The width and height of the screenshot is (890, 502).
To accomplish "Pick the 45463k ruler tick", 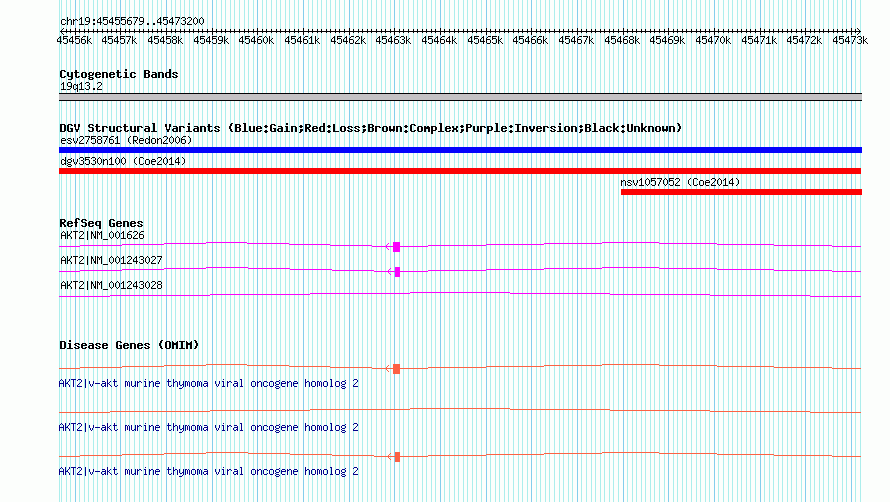I will coord(393,40).
